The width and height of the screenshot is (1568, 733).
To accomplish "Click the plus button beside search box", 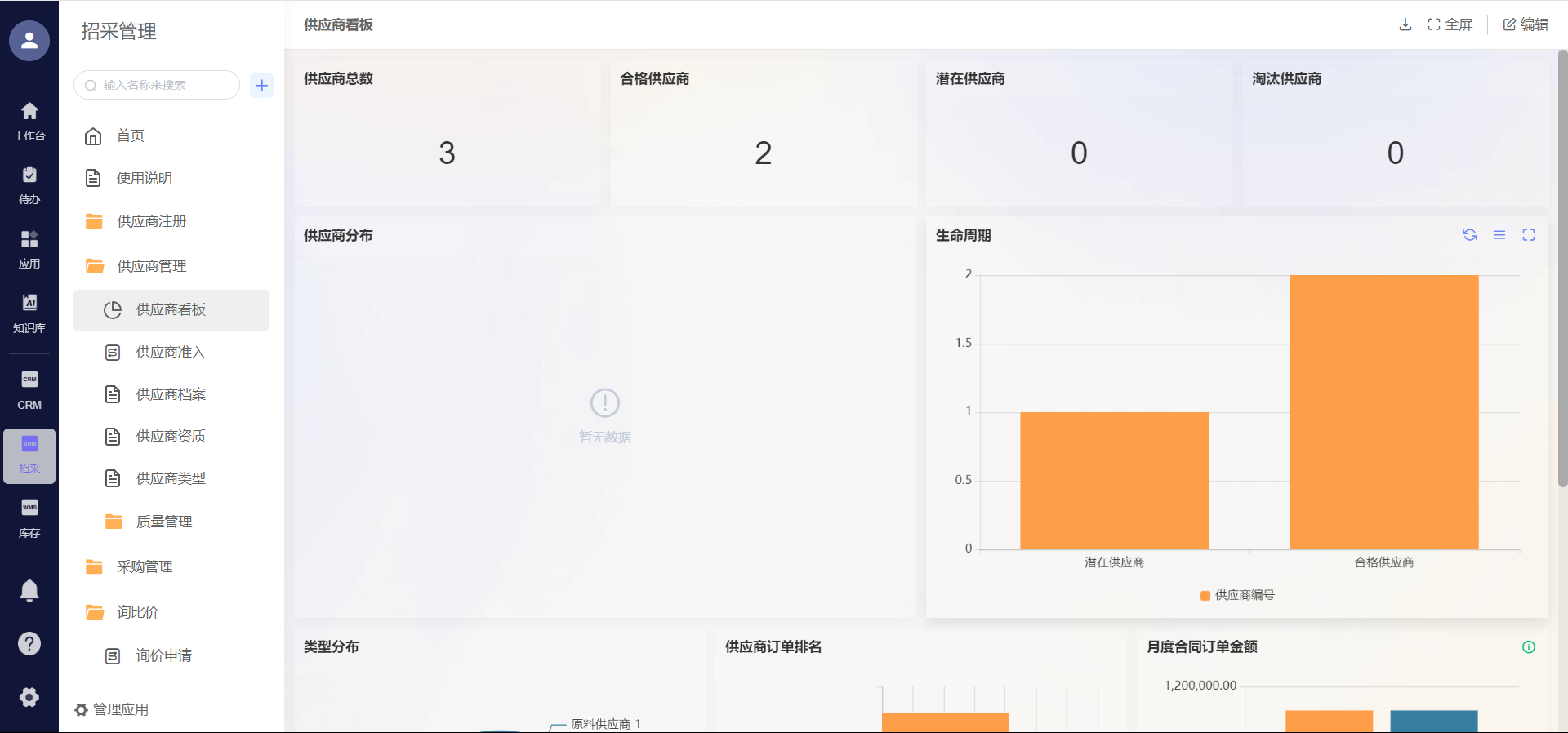I will pos(261,85).
